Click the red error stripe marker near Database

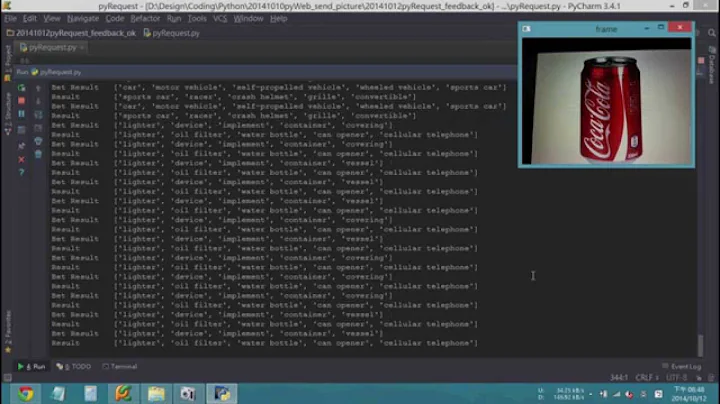click(x=701, y=61)
